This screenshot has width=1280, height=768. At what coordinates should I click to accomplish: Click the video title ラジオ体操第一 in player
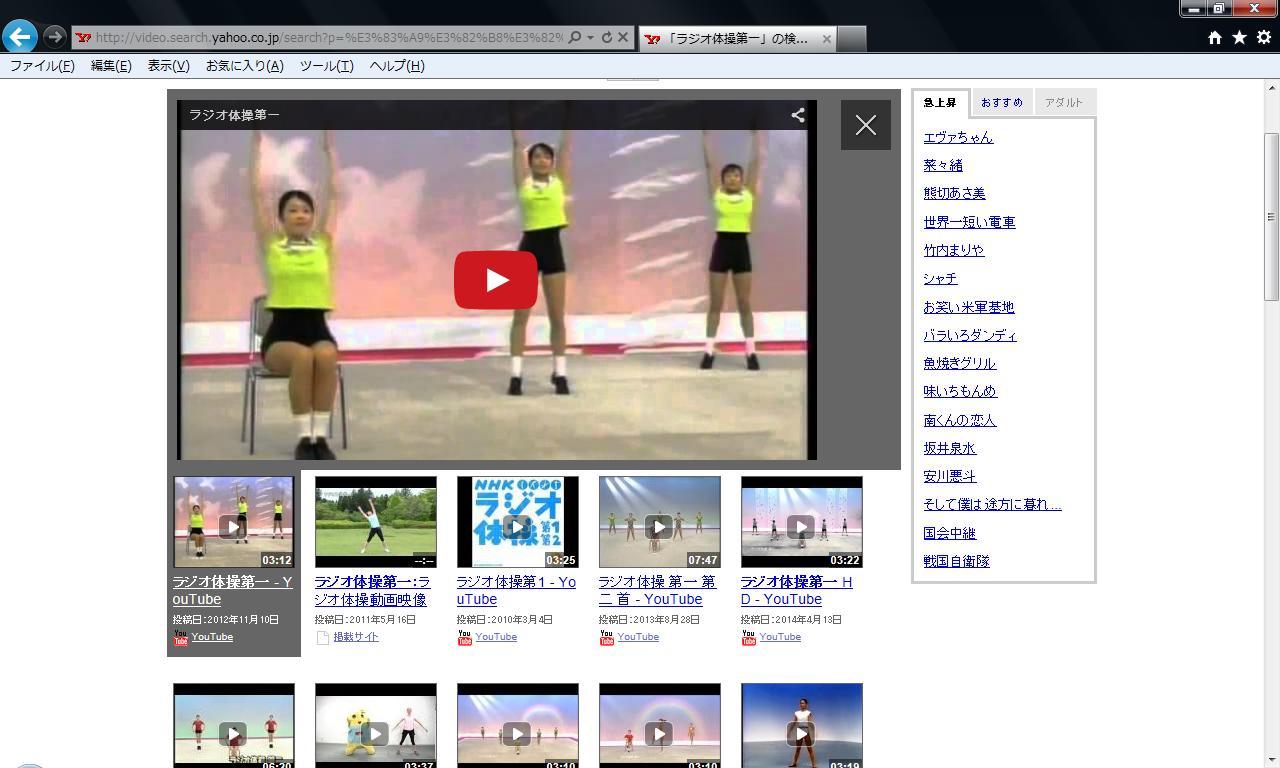click(234, 115)
